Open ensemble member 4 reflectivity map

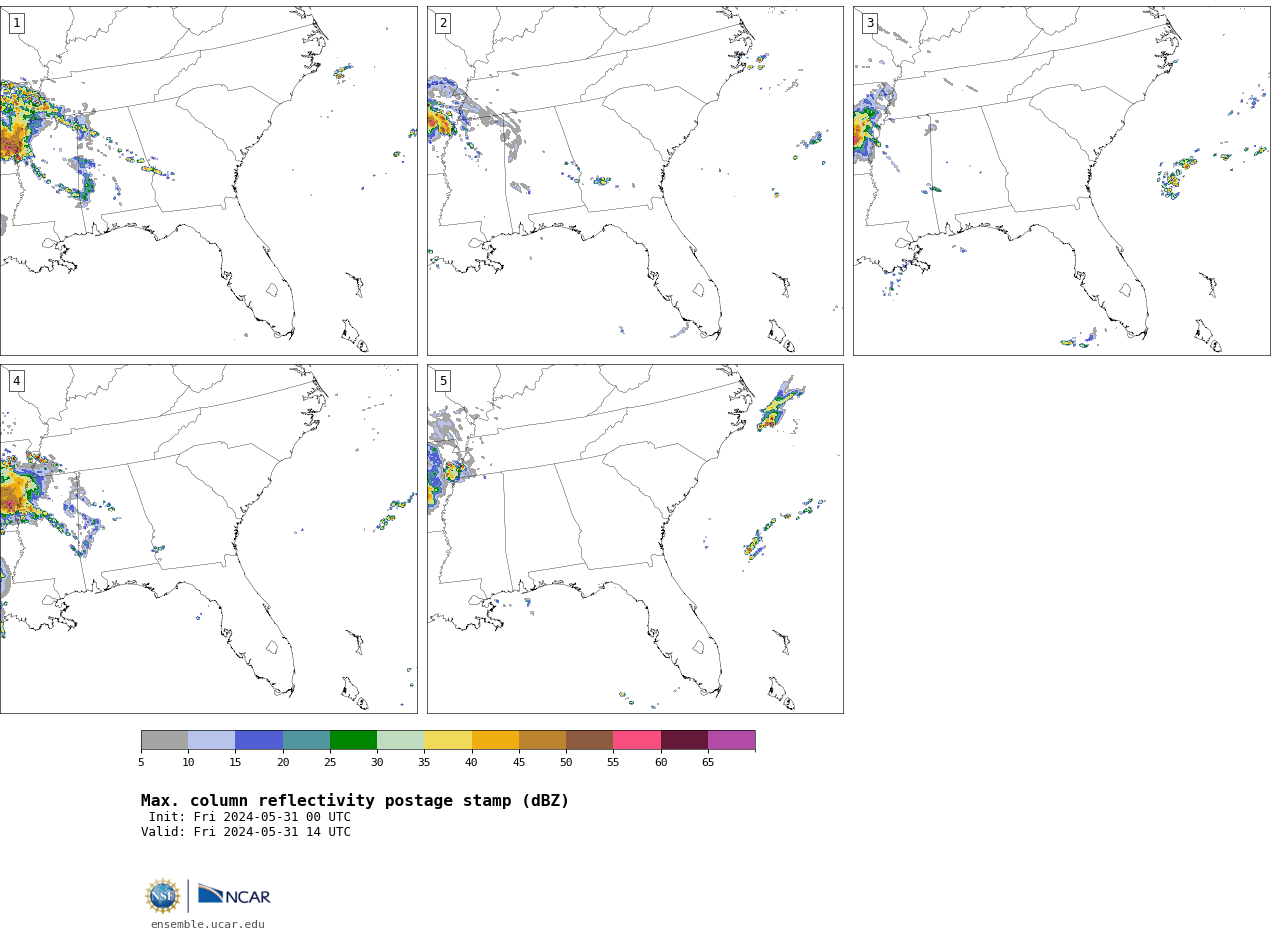click(x=208, y=539)
